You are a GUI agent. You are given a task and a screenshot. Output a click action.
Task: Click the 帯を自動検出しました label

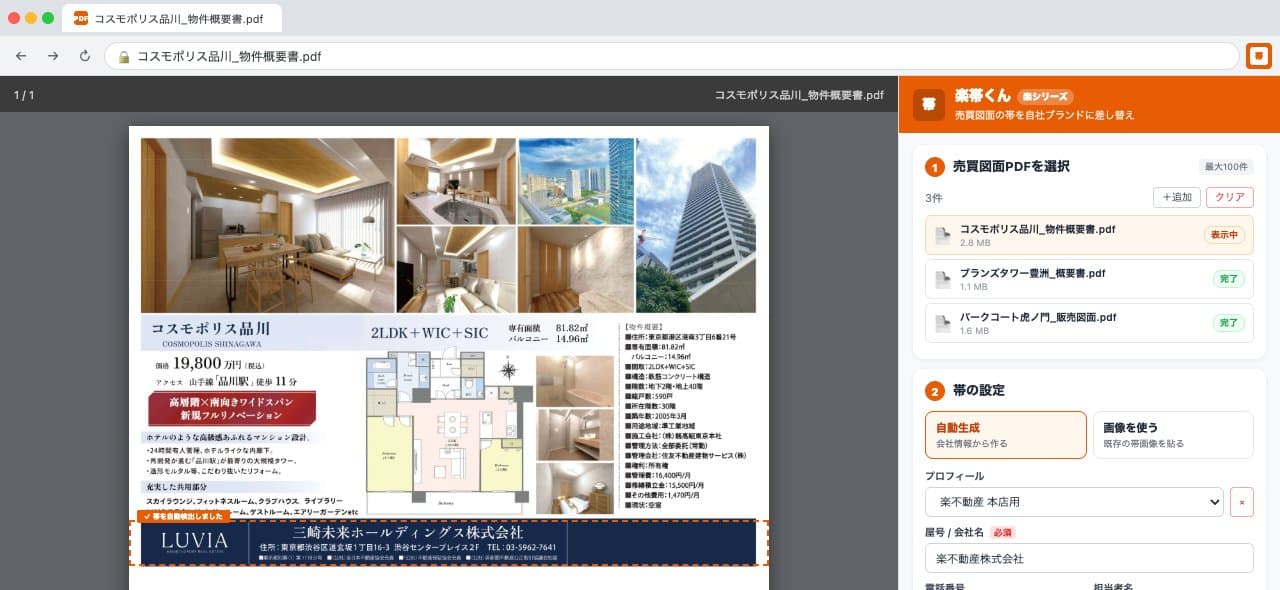pos(184,516)
